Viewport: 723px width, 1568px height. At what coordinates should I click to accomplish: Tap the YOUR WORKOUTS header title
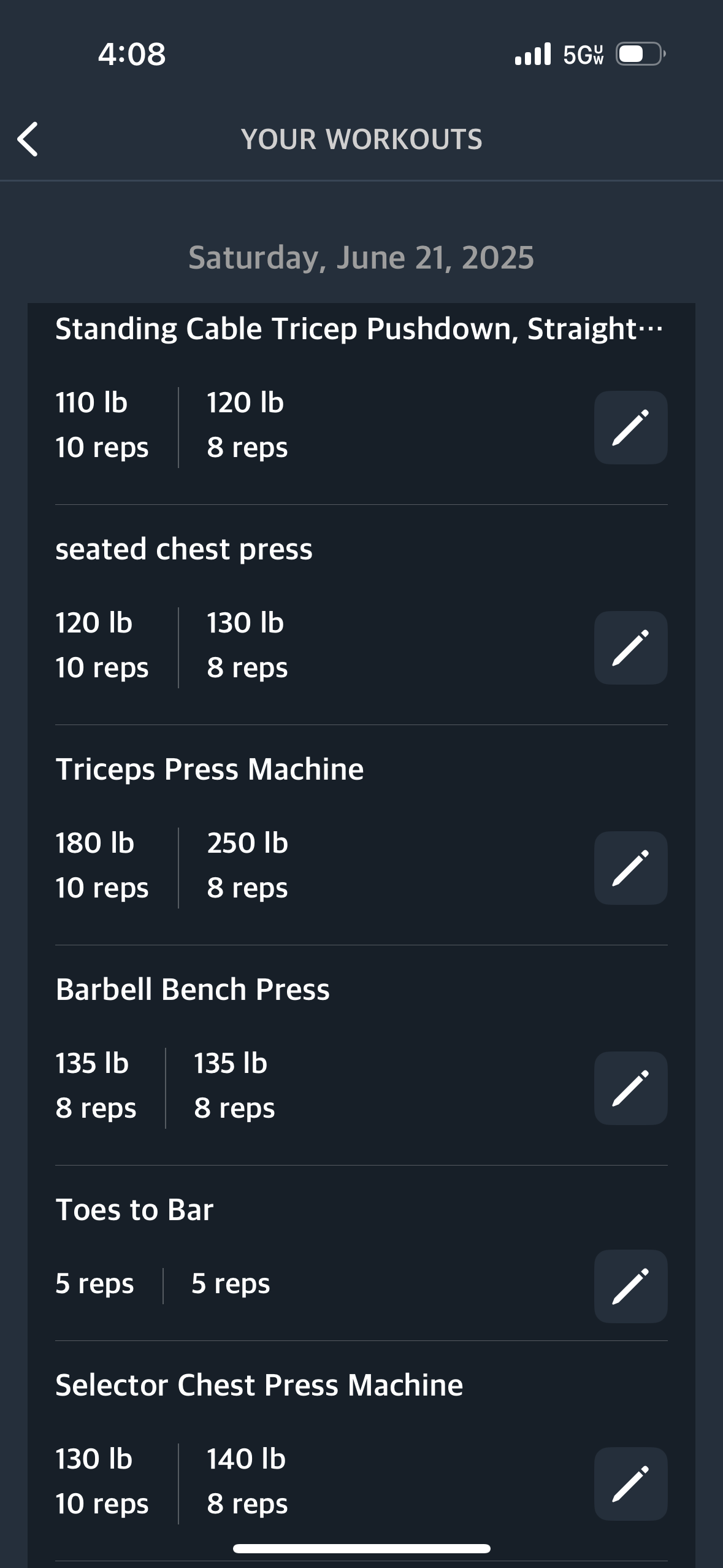coord(361,139)
